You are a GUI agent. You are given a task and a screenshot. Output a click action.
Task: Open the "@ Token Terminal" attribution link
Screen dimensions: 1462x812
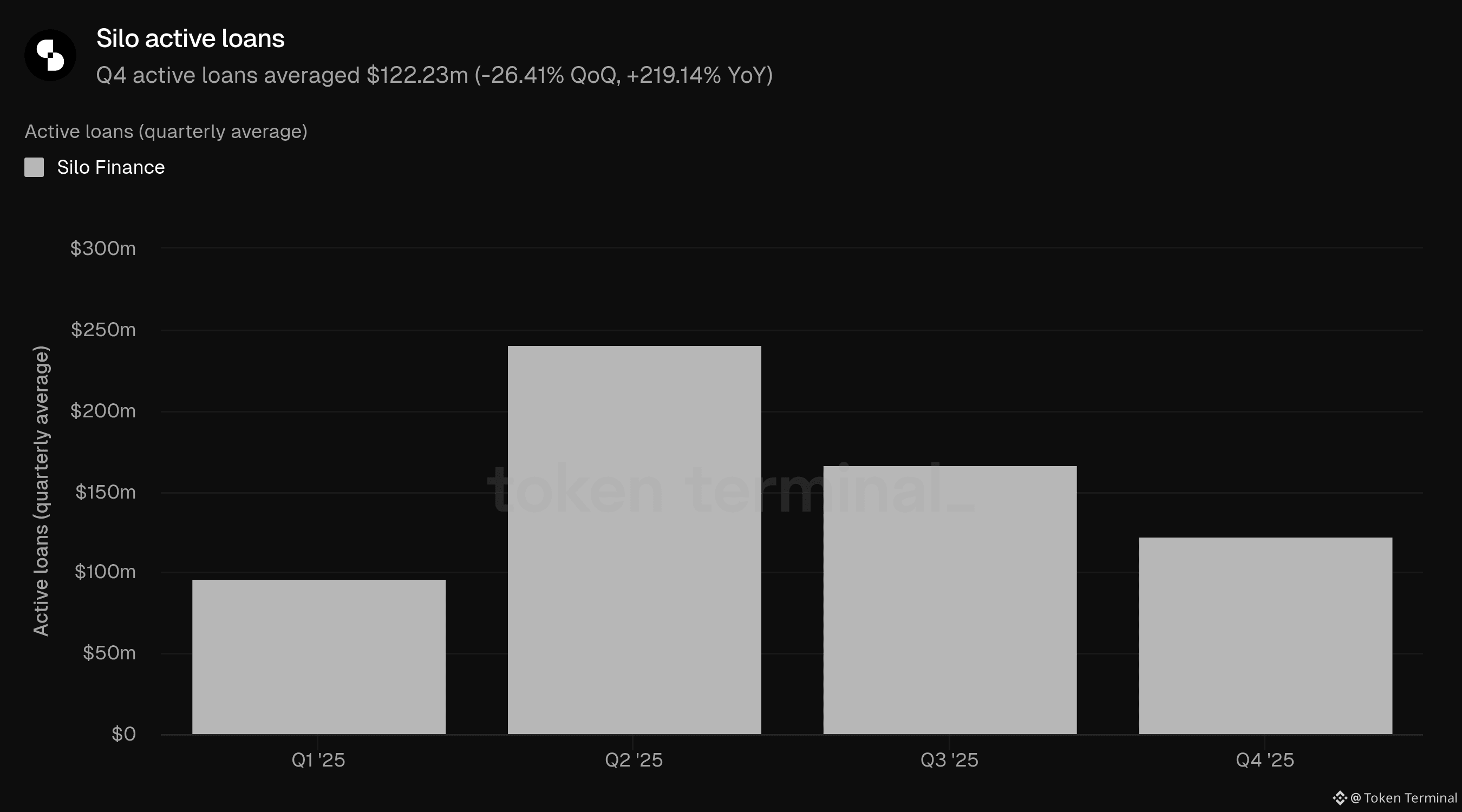coord(1404,798)
